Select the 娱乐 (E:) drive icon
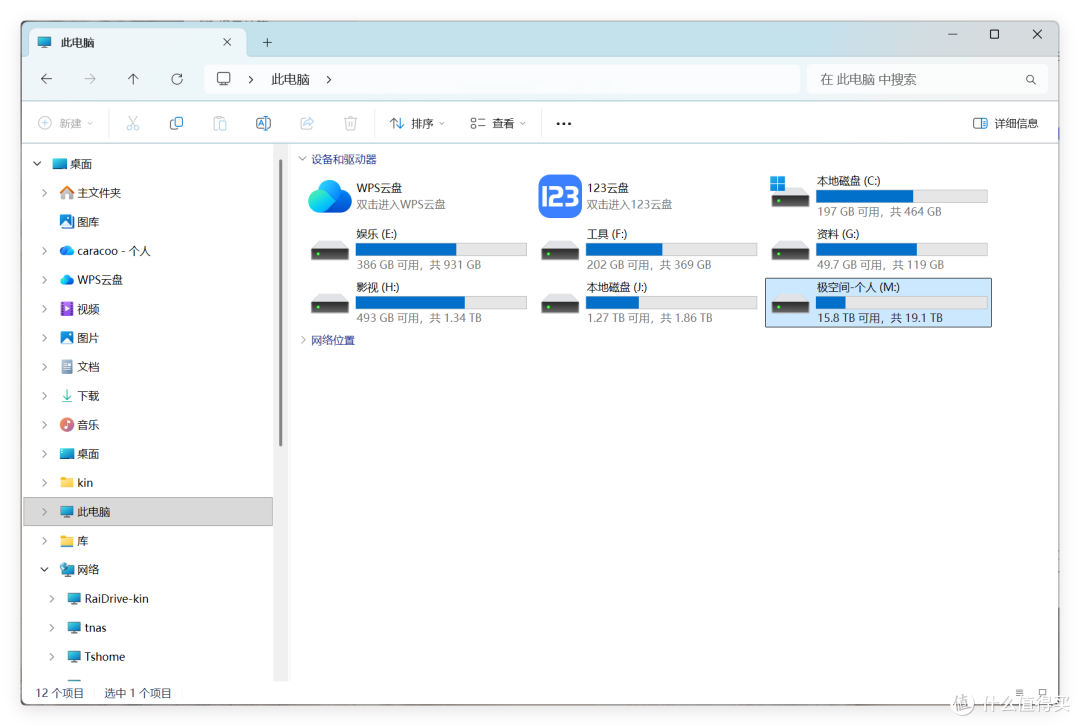Viewport: 1080px width, 726px height. click(x=330, y=250)
